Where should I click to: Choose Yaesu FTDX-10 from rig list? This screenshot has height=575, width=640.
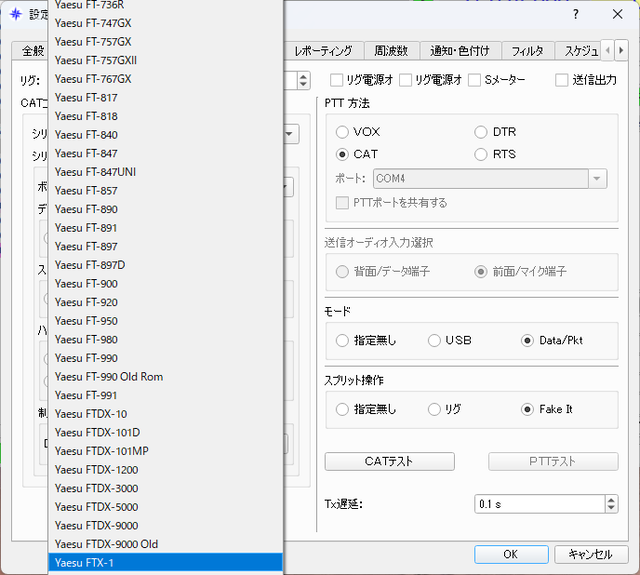coord(165,414)
